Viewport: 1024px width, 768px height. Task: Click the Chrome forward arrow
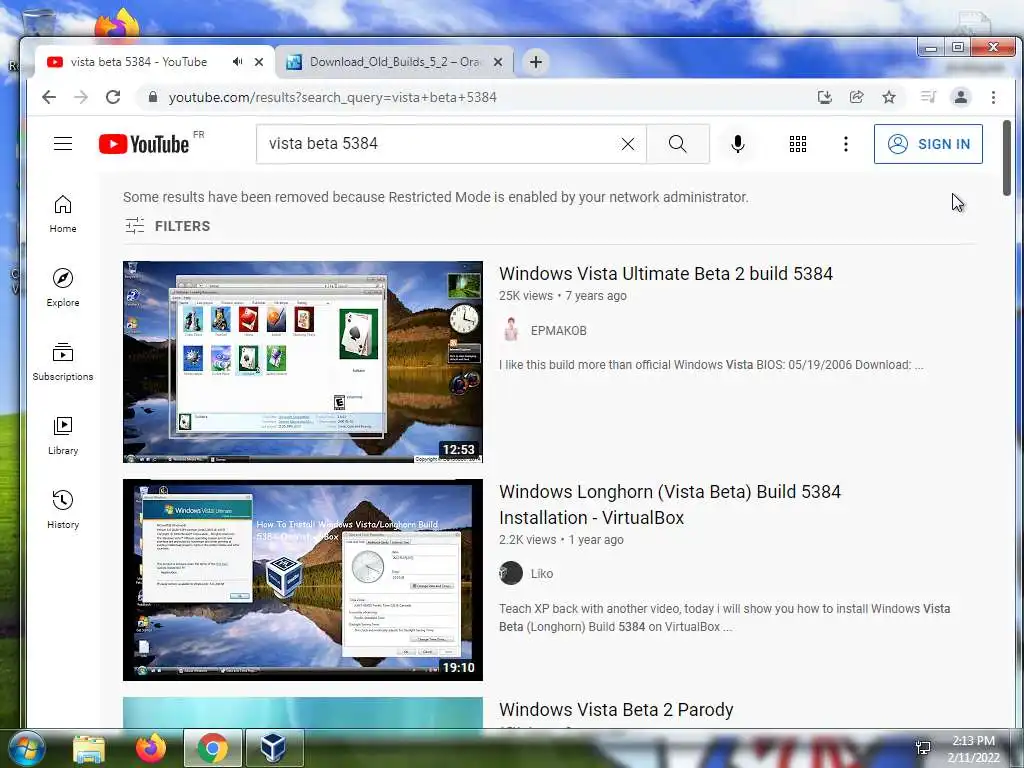pyautogui.click(x=81, y=97)
